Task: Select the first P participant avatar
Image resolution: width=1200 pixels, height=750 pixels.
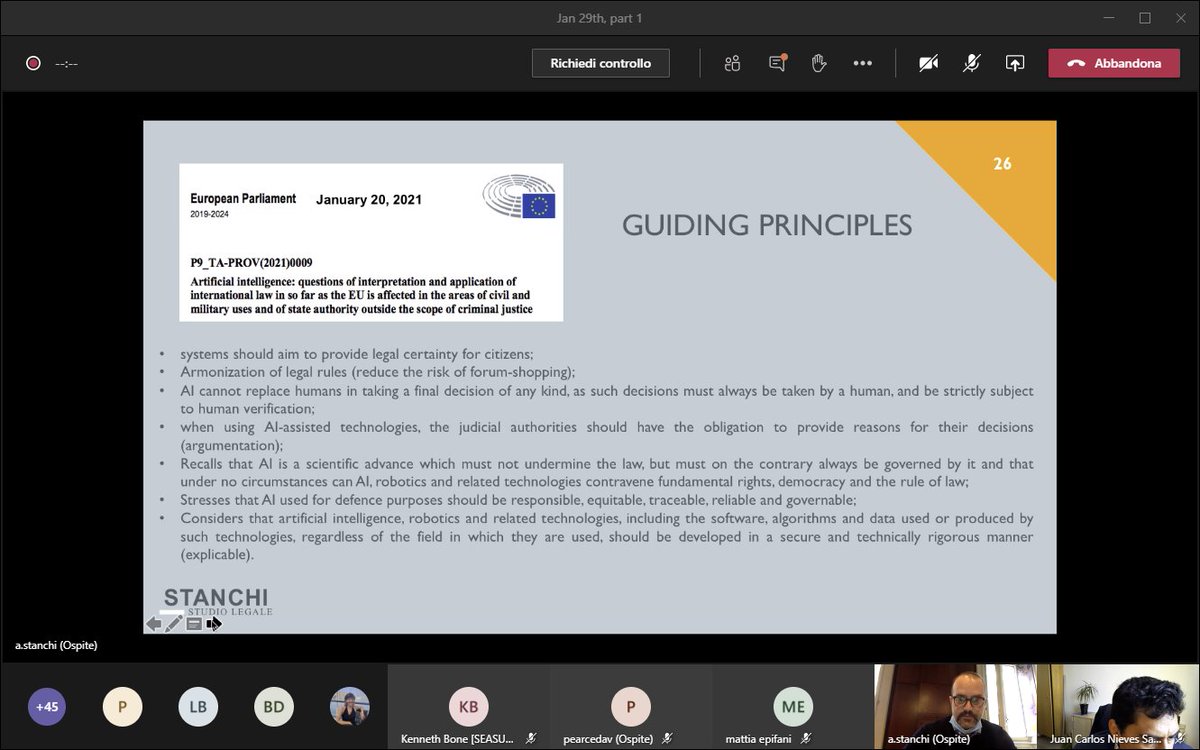Action: [122, 707]
